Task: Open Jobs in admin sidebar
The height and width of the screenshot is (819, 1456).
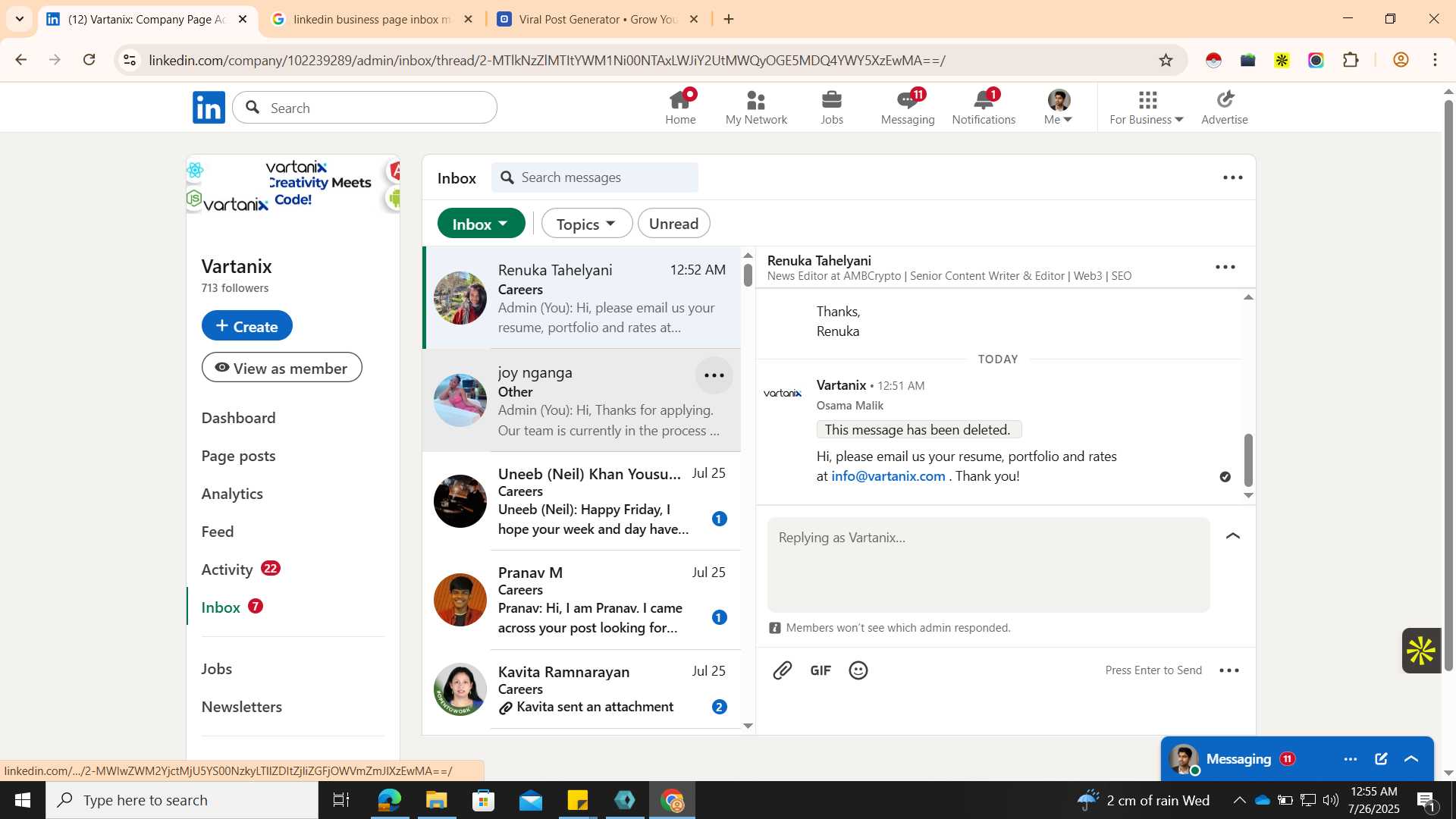Action: click(x=217, y=669)
